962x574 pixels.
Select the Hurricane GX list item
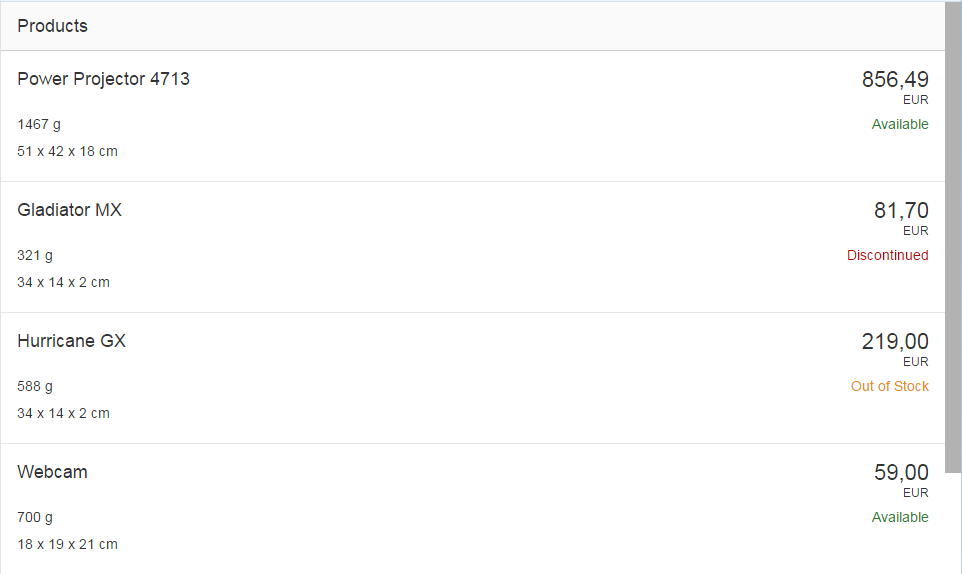pos(71,341)
